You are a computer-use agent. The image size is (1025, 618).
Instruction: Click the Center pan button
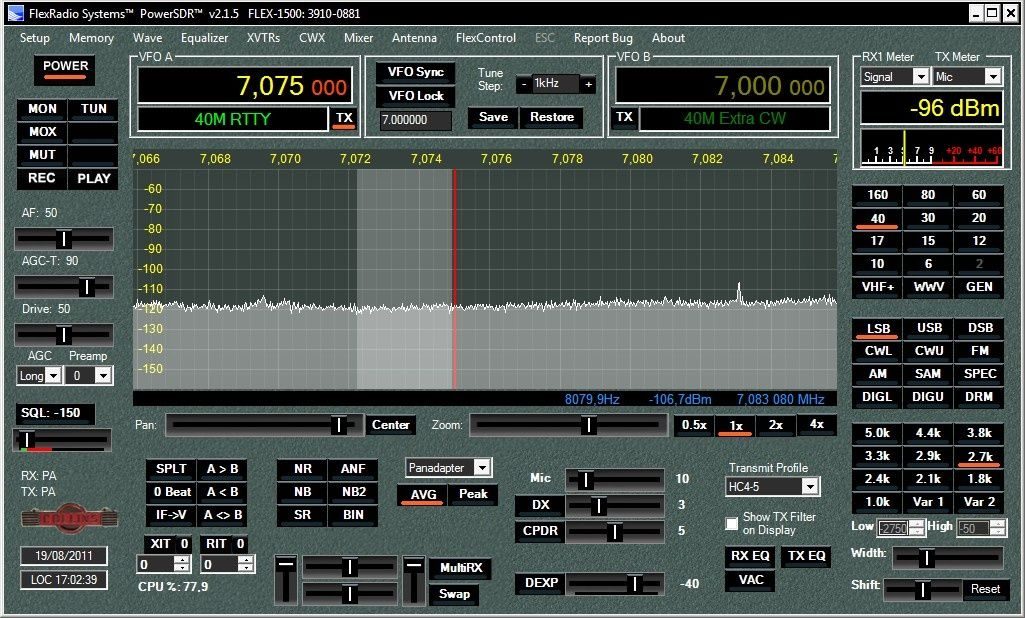[x=390, y=425]
